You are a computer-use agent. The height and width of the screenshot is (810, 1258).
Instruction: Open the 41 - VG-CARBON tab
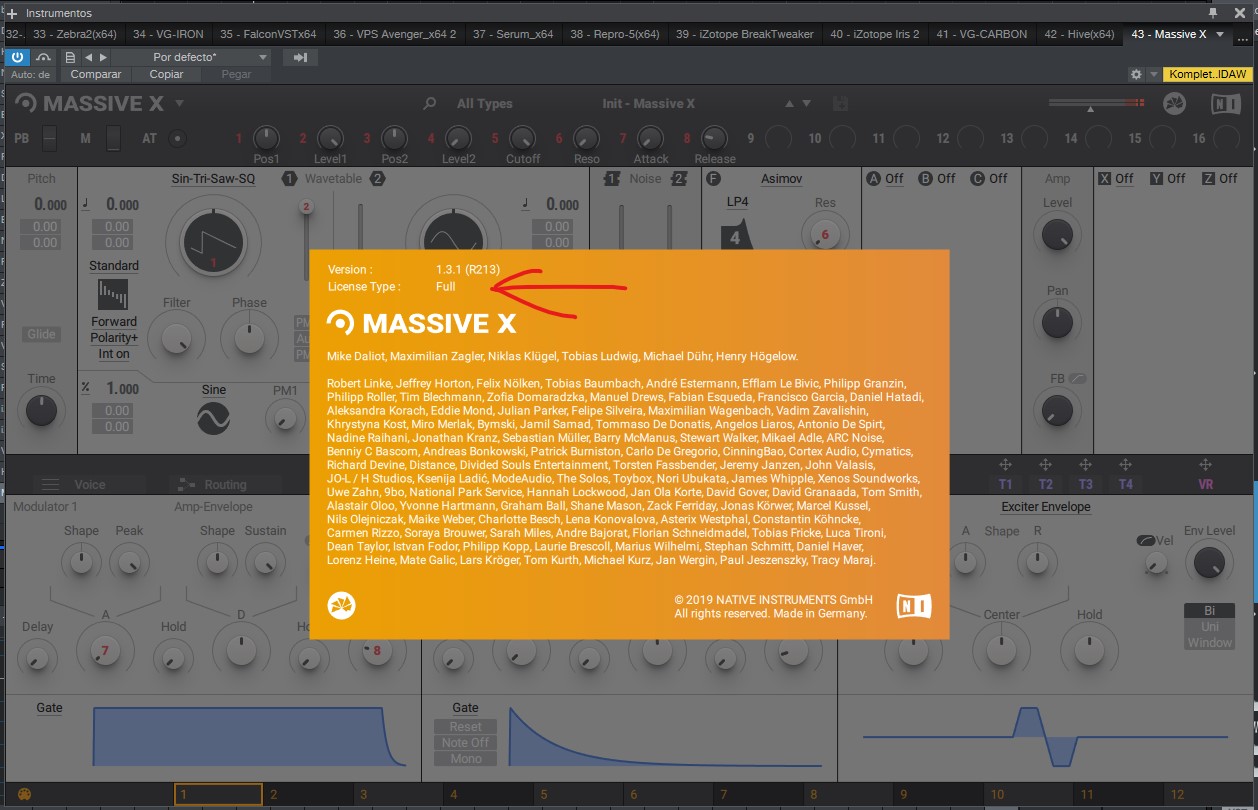[x=981, y=34]
